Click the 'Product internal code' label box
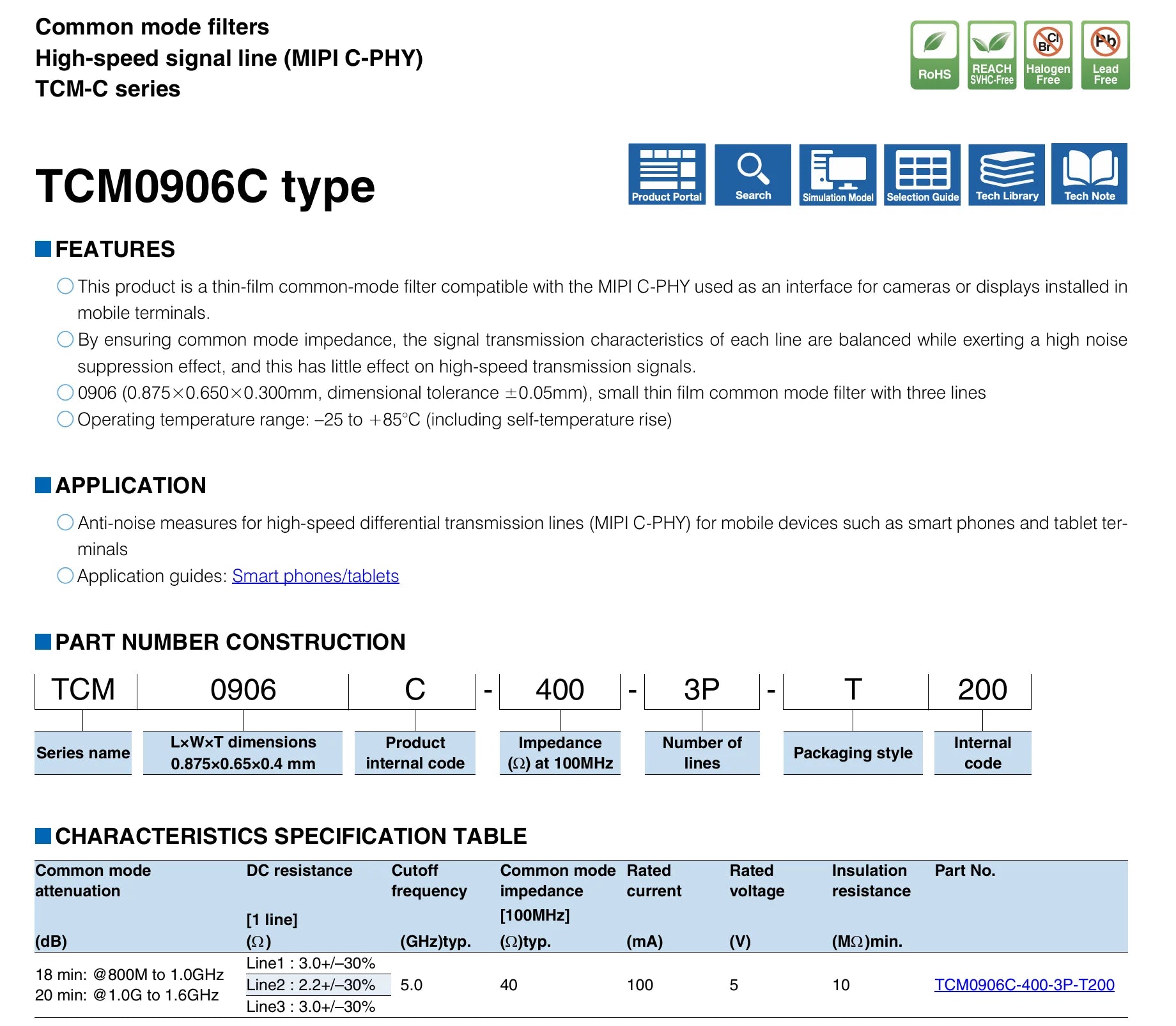 click(415, 753)
